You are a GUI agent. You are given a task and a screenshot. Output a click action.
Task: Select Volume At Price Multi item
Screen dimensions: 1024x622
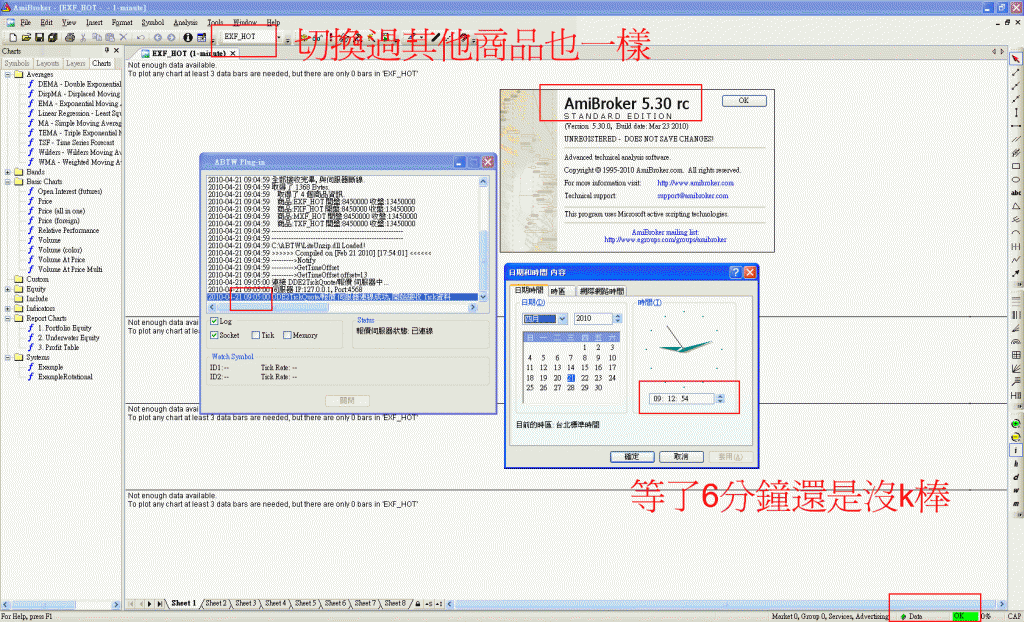point(70,270)
